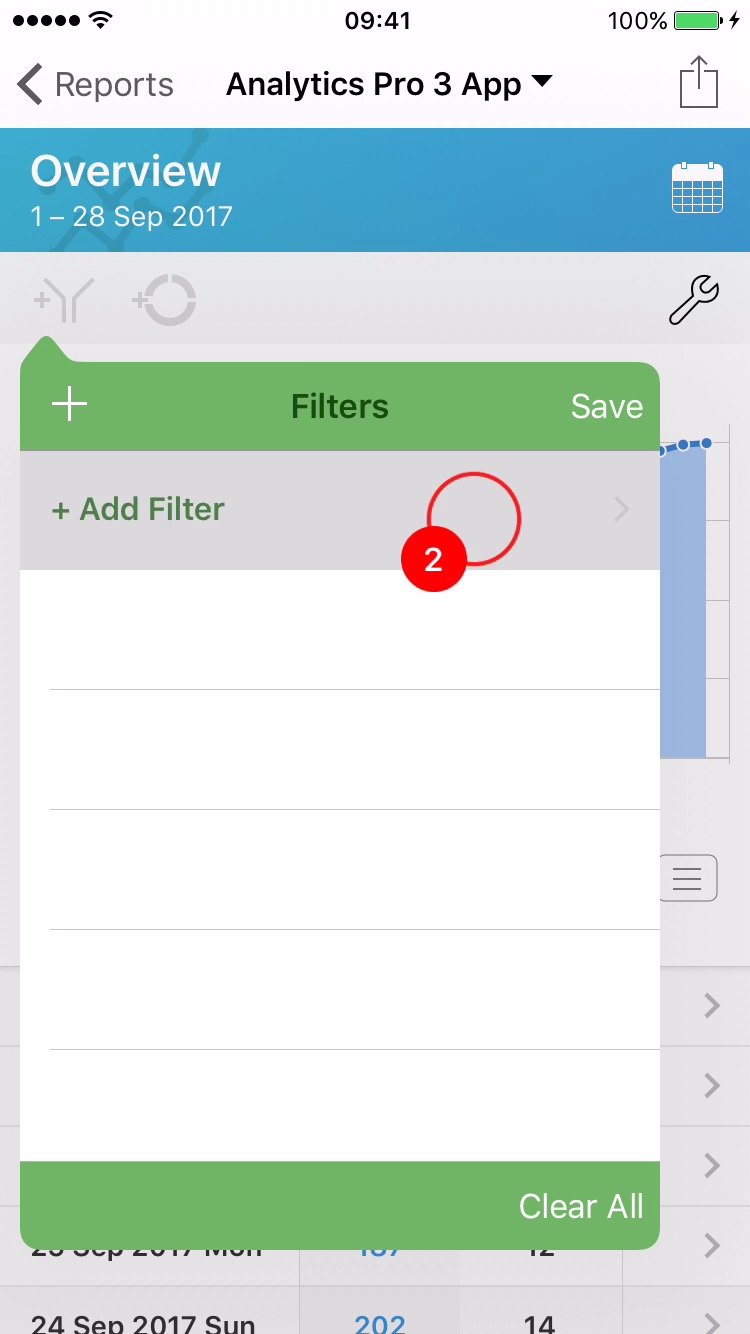Screen dimensions: 750x1334
Task: Expand the Add Filter row chevron
Action: point(621,510)
